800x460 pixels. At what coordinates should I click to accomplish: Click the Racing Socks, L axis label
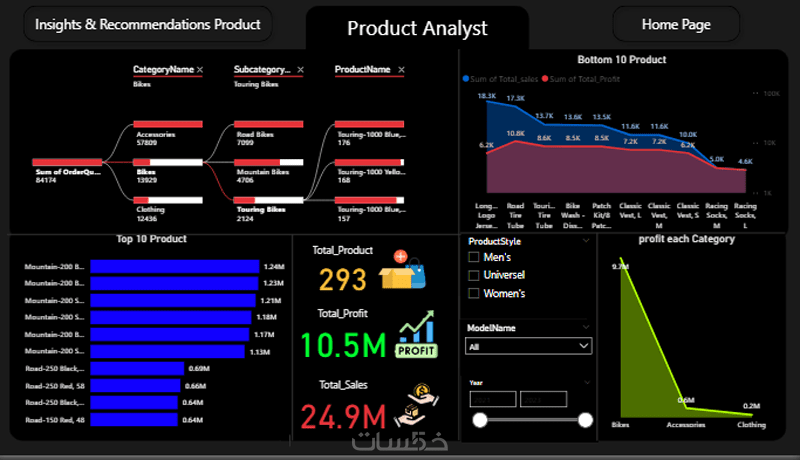coord(745,216)
